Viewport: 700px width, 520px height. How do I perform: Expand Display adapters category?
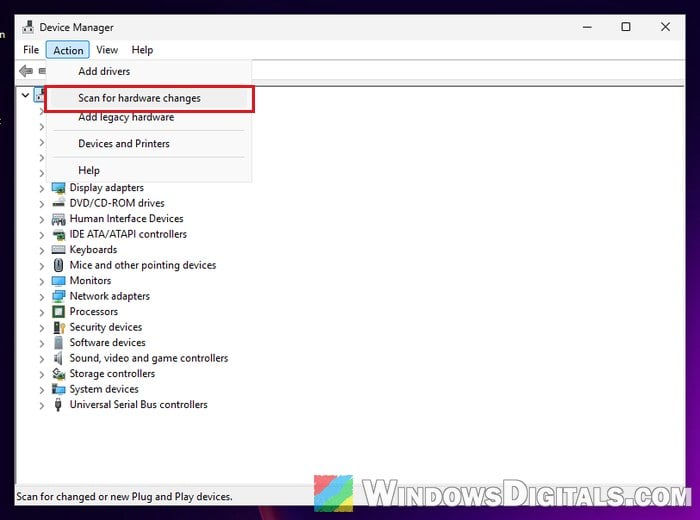(x=42, y=189)
